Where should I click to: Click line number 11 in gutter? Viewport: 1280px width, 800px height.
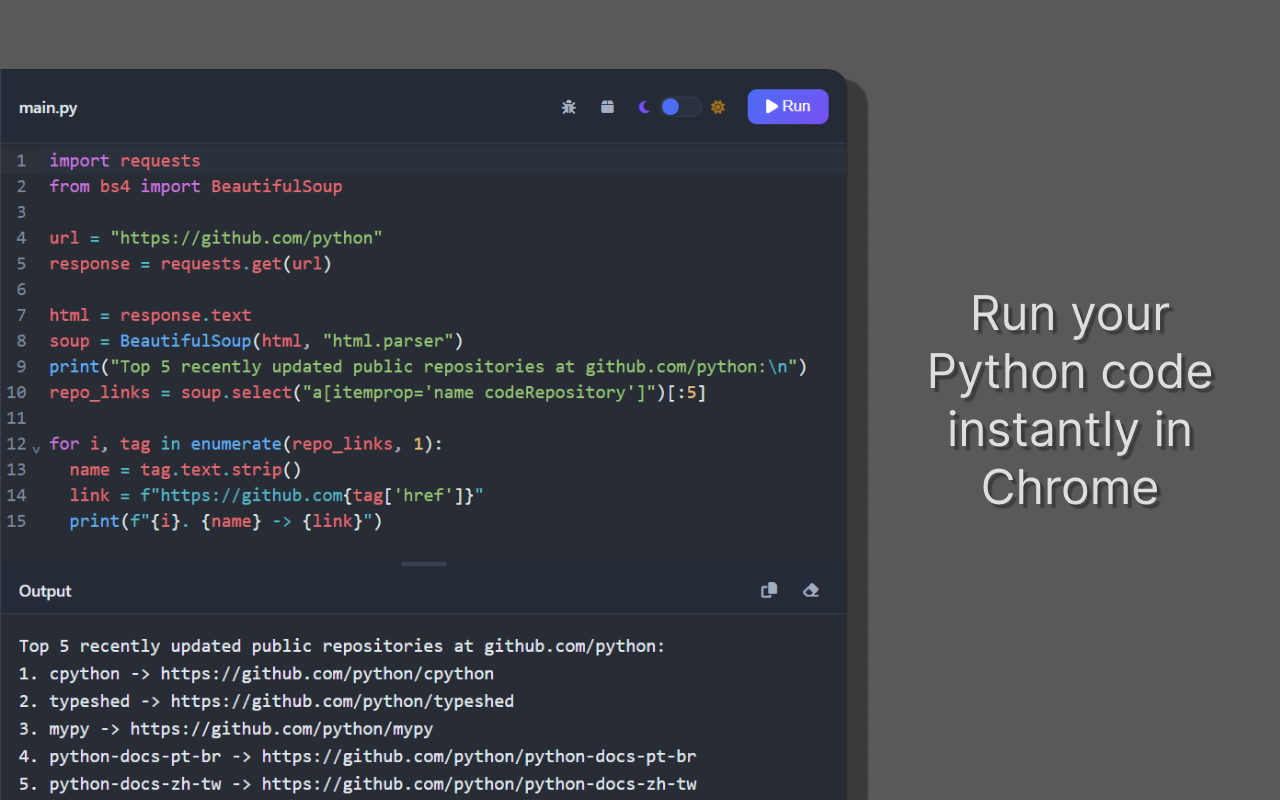[x=17, y=418]
